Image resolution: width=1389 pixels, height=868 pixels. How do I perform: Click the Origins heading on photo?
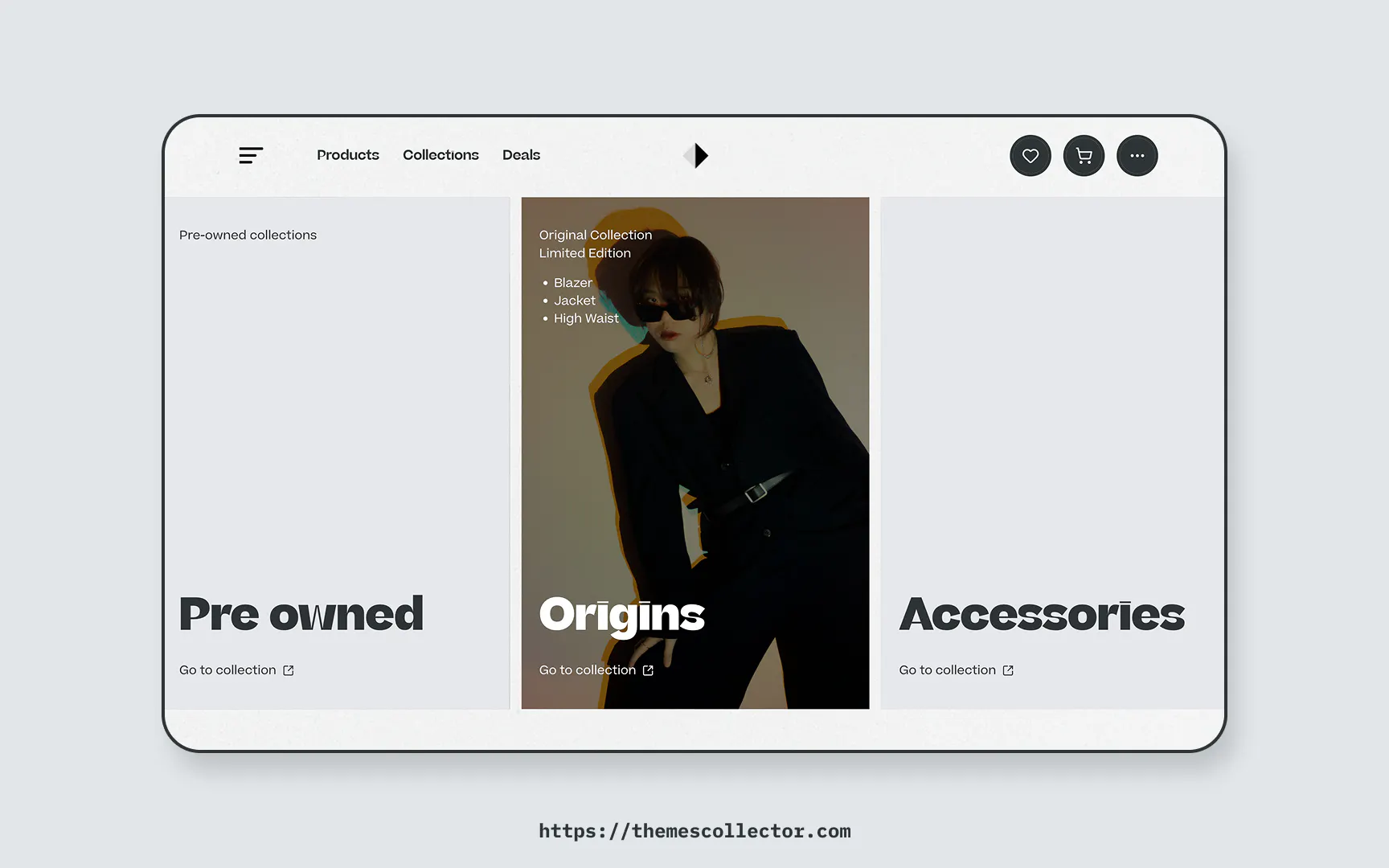[x=621, y=616]
